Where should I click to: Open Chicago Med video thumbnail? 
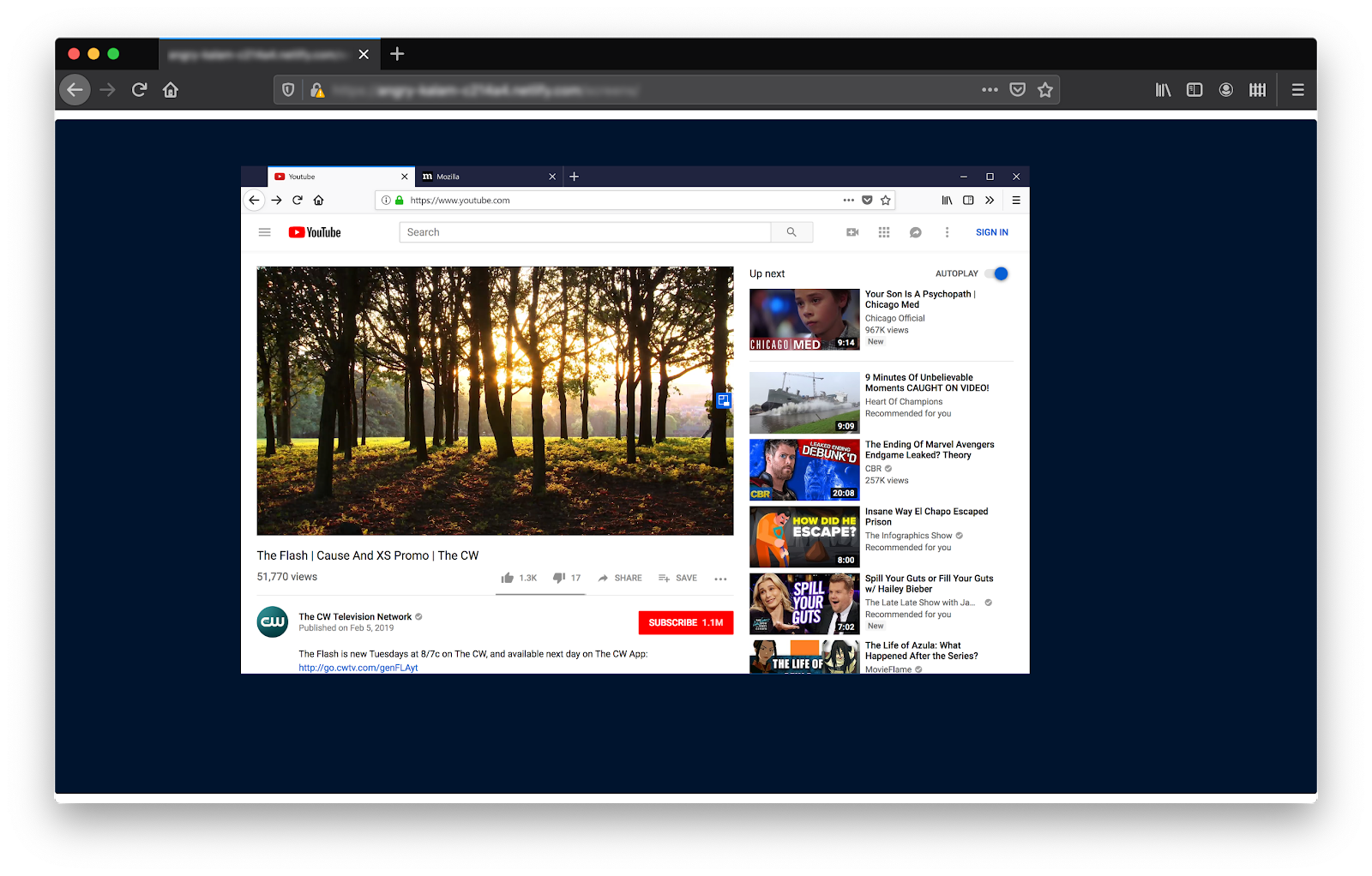click(x=804, y=320)
